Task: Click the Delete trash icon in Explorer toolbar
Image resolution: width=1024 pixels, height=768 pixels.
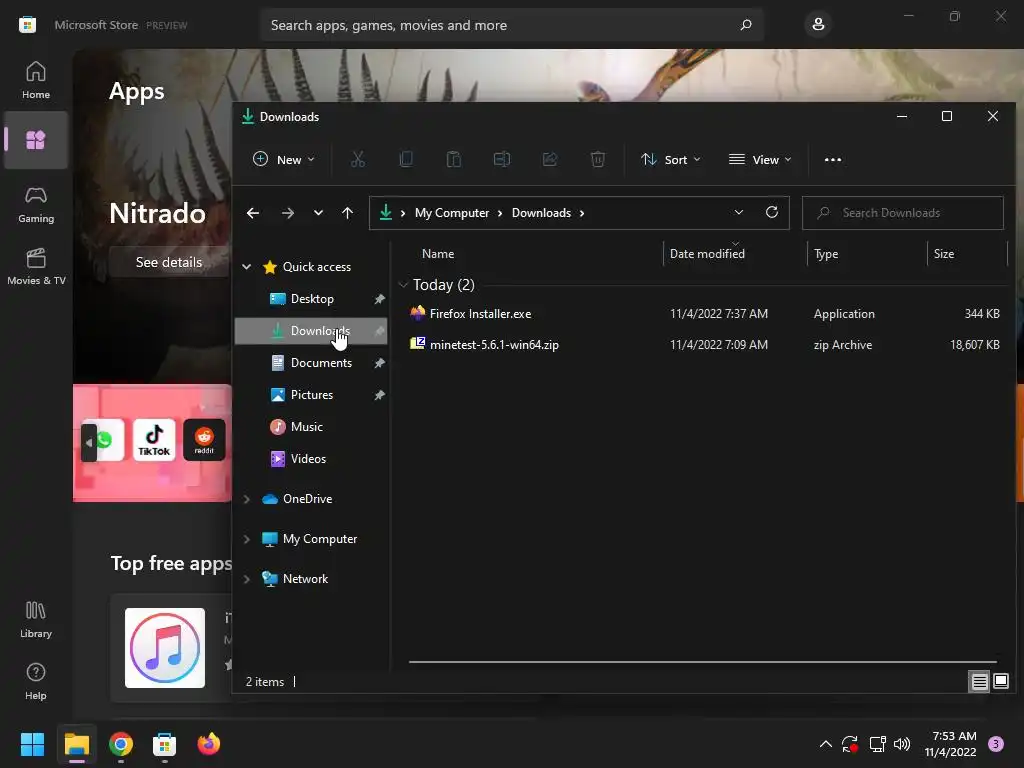Action: tap(598, 159)
